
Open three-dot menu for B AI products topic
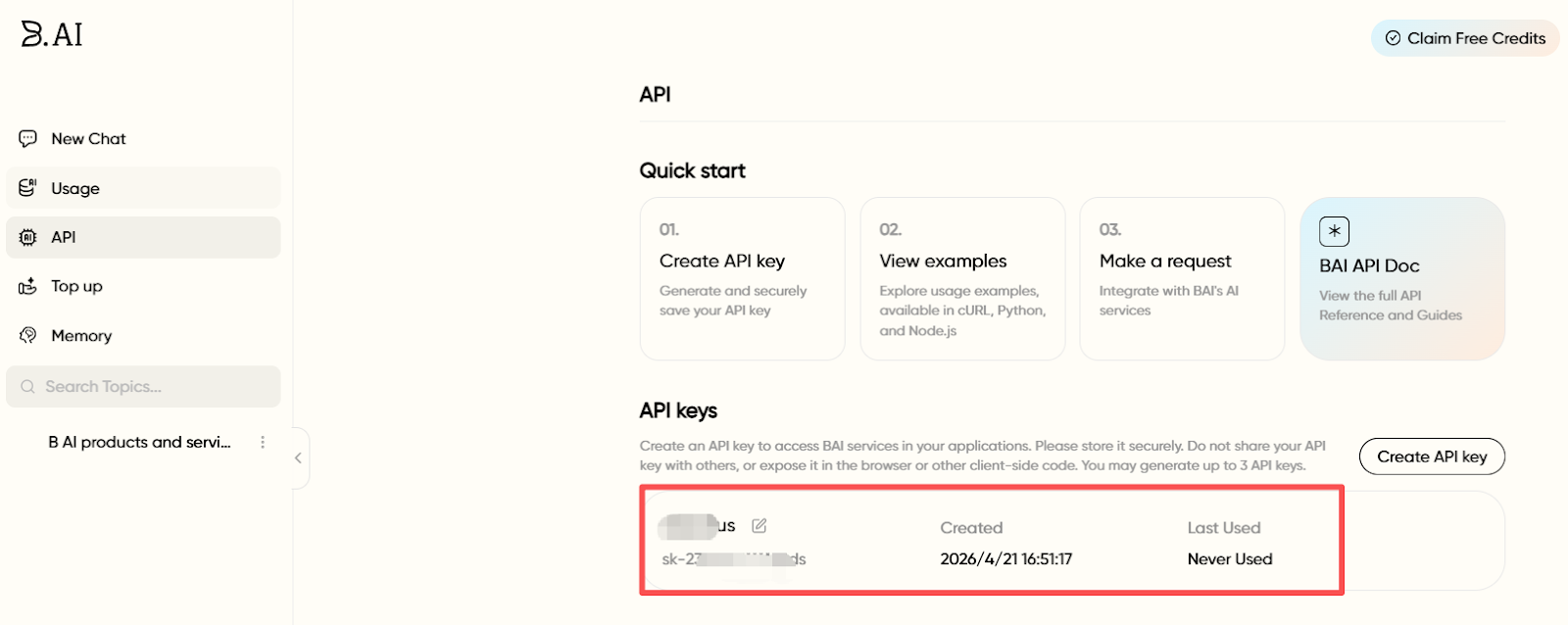[263, 442]
